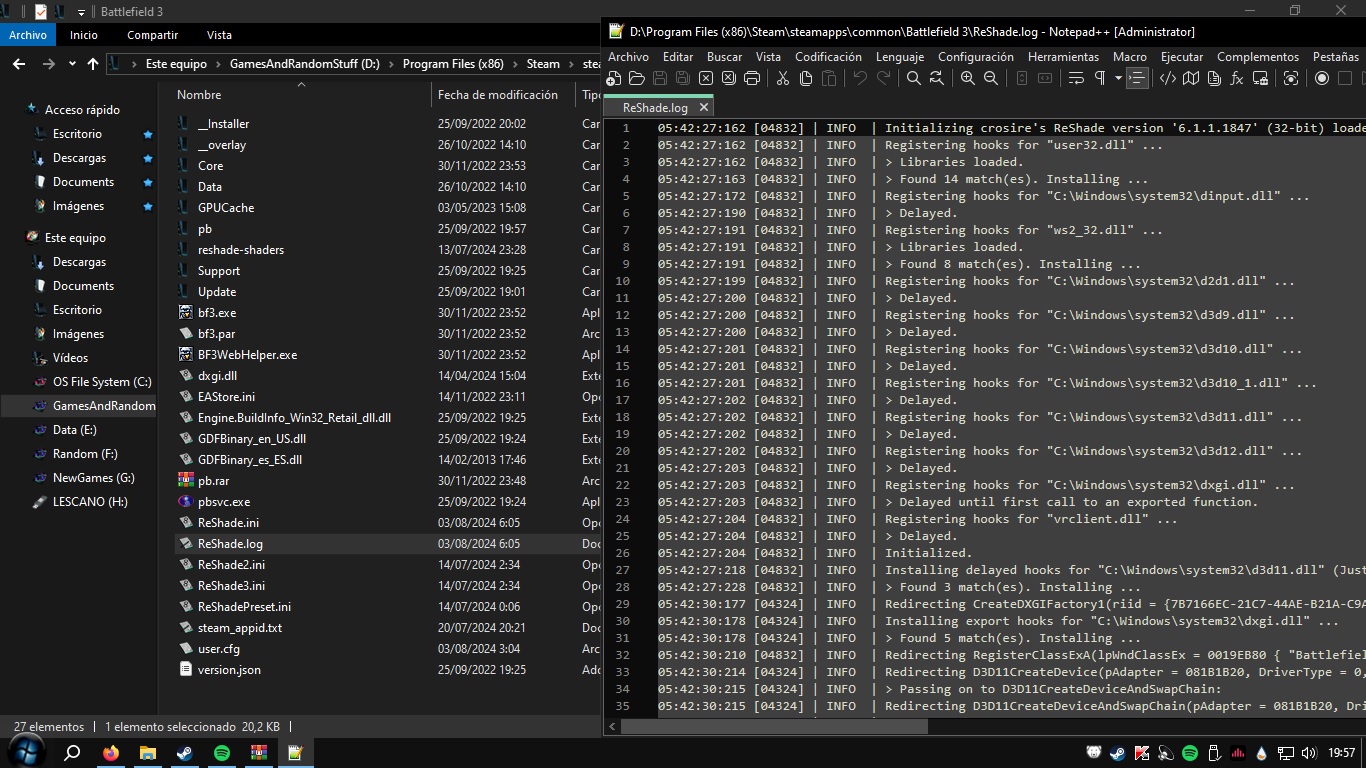Click the Cut scissors icon

782,78
